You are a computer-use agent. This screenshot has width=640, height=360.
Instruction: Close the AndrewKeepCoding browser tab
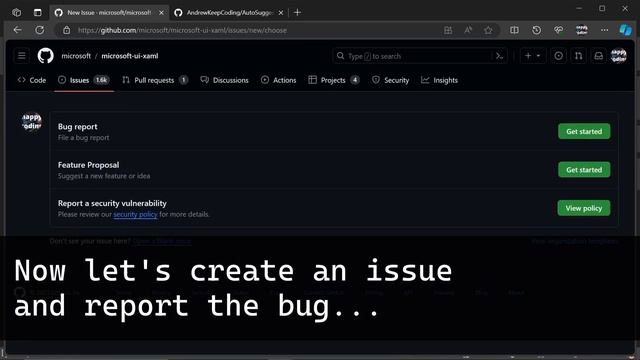[x=281, y=13]
